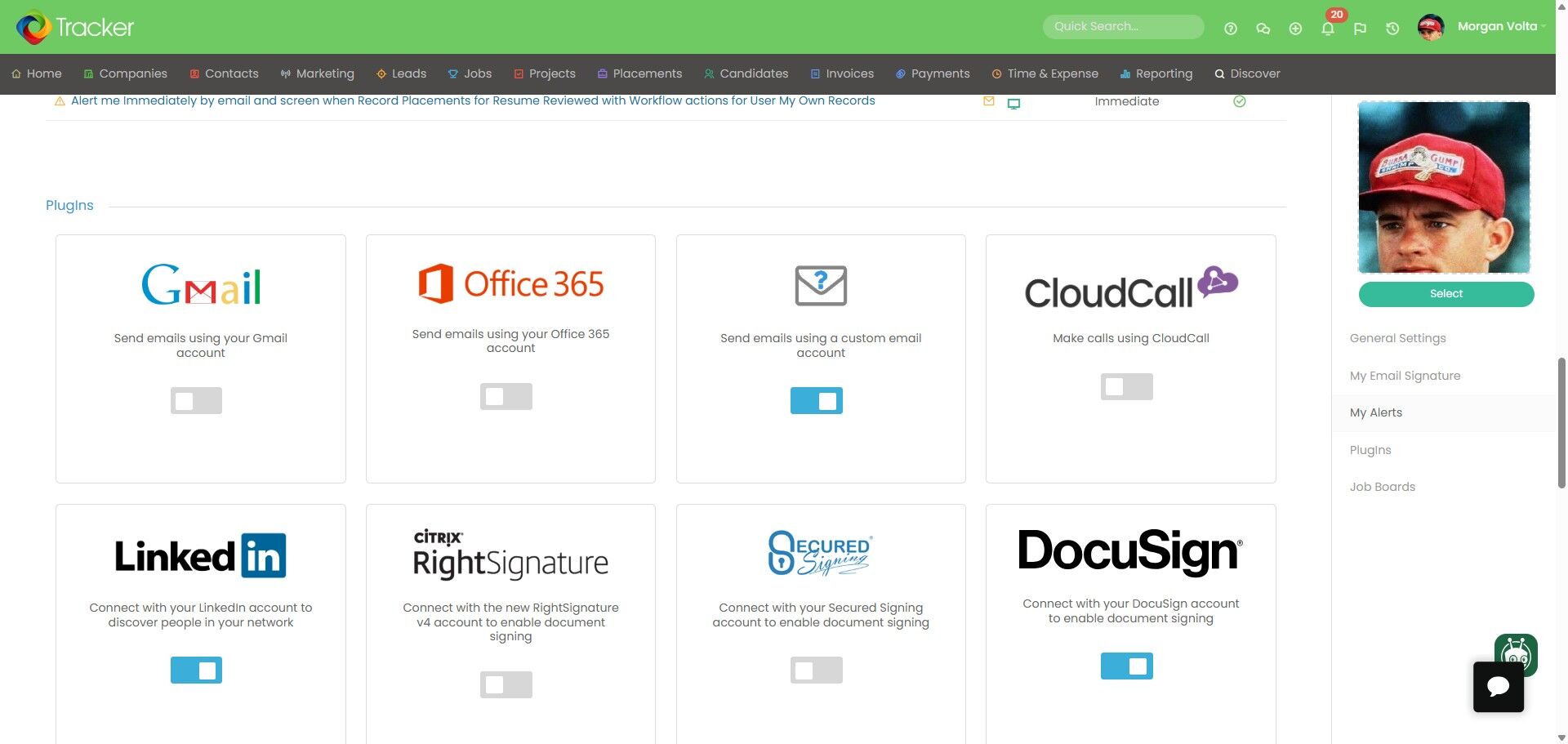This screenshot has height=744, width=1568.
Task: Click the Secured Signing logo
Action: (821, 553)
